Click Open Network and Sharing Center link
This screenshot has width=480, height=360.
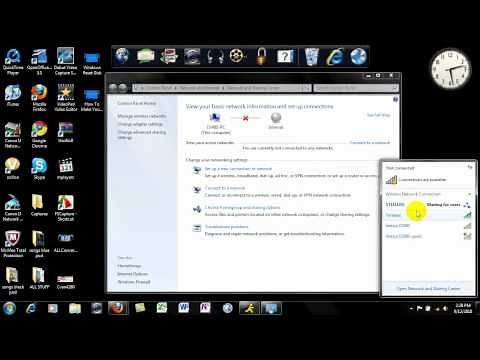pos(428,288)
